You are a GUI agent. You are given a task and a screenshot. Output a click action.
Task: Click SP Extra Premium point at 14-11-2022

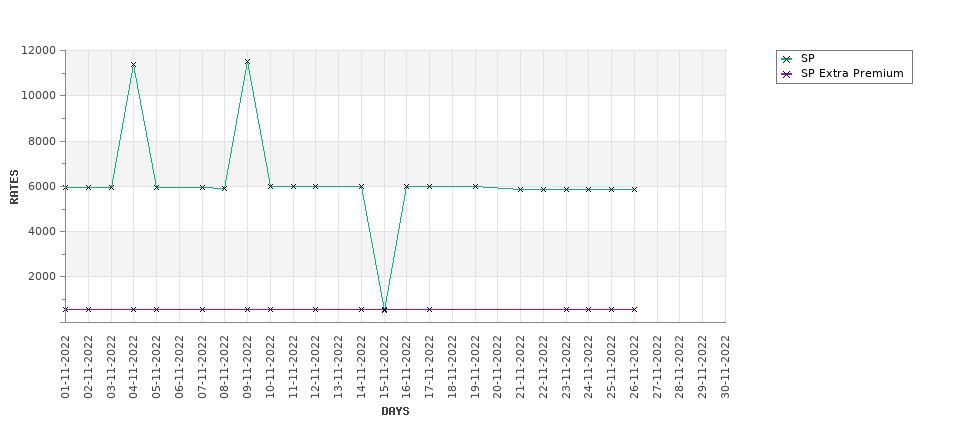click(x=361, y=310)
